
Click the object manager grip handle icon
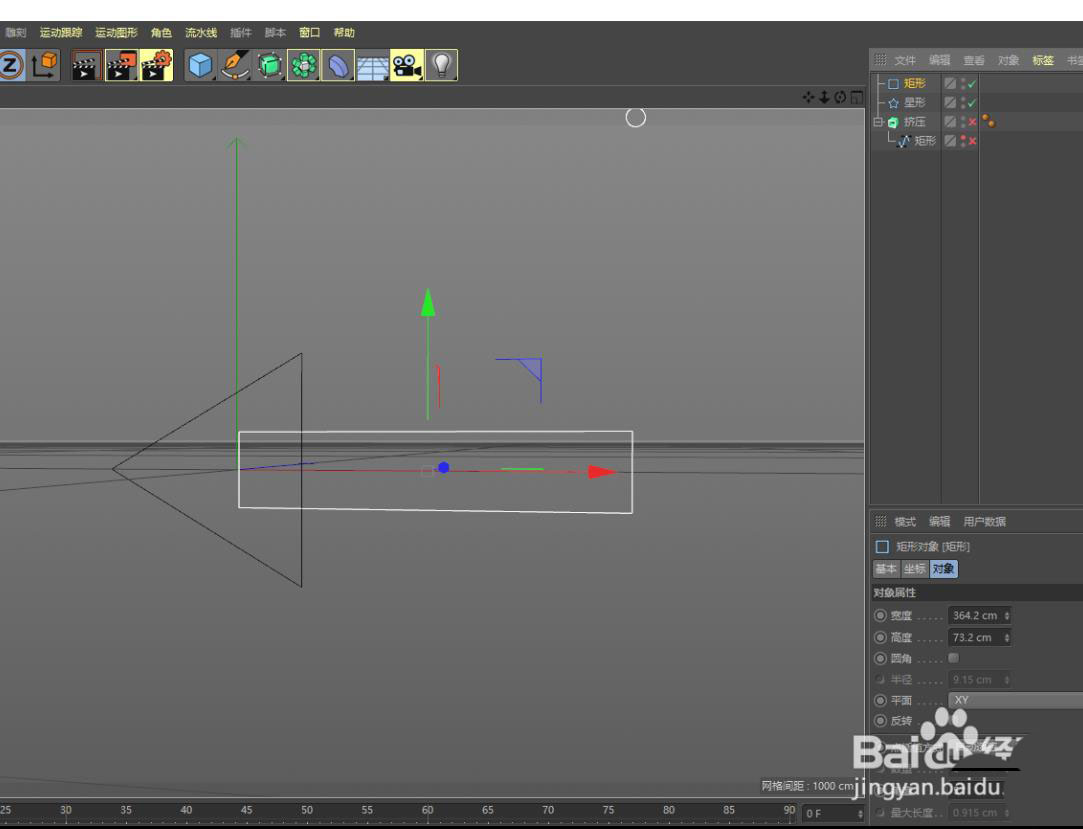click(x=880, y=60)
